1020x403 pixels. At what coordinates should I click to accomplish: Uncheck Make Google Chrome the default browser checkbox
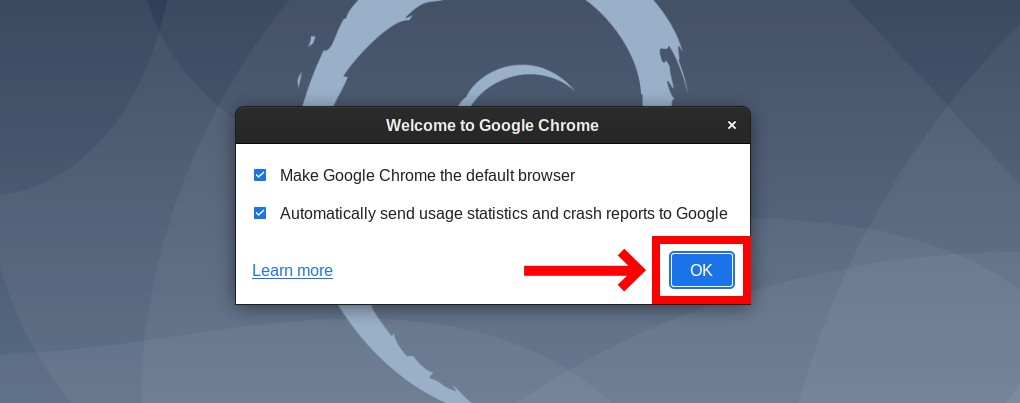(260, 176)
